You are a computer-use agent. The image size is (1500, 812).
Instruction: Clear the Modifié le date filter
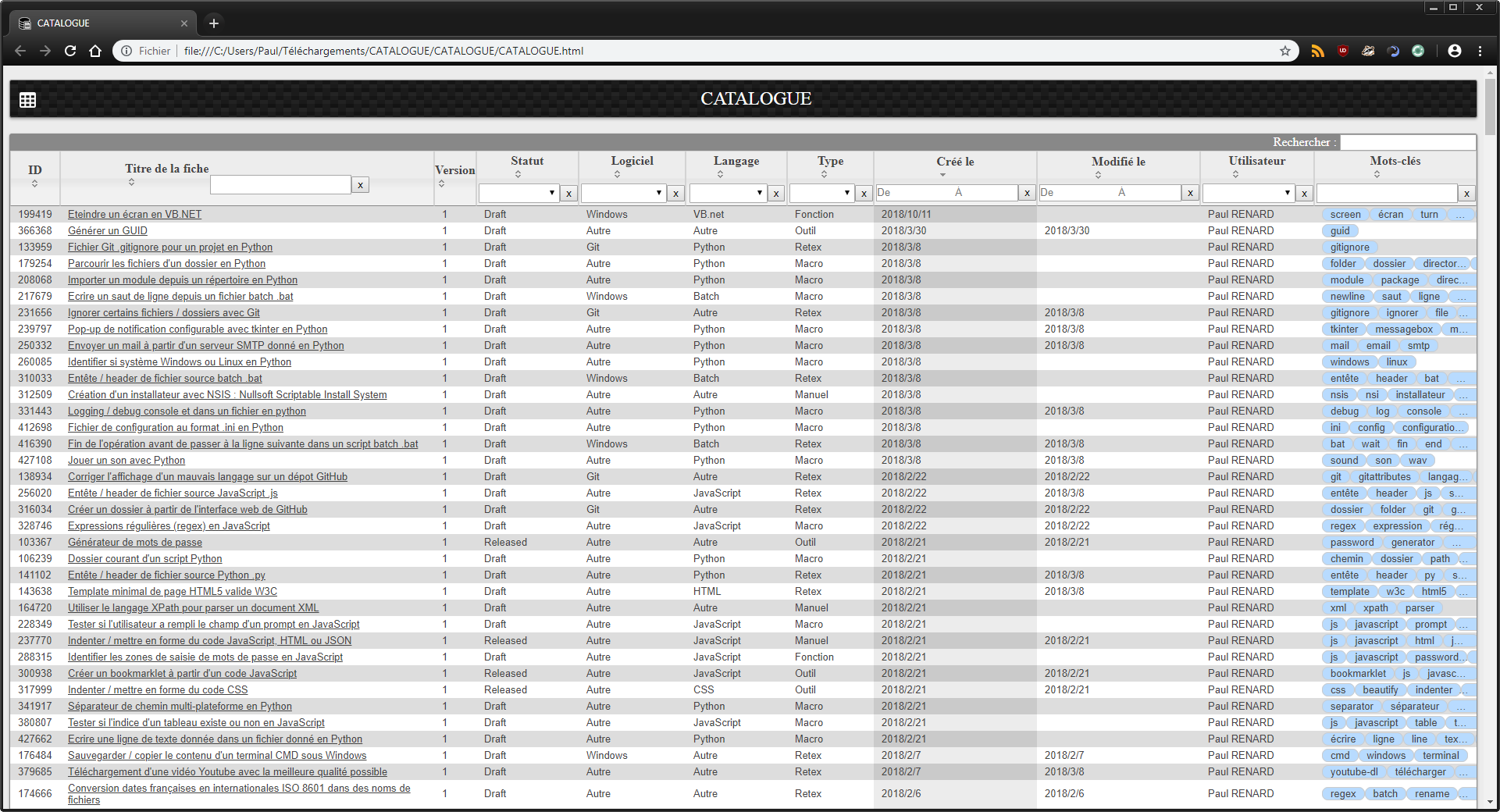click(x=1190, y=193)
